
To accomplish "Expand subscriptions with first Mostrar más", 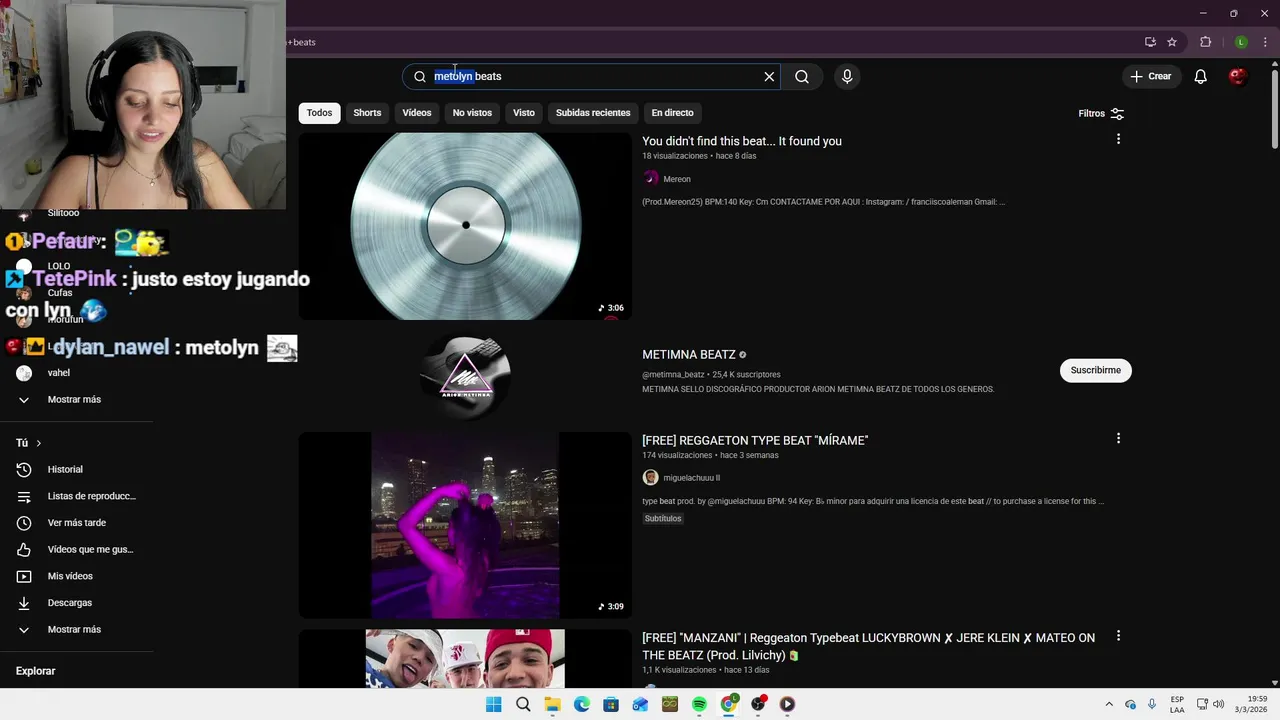I will pos(74,399).
